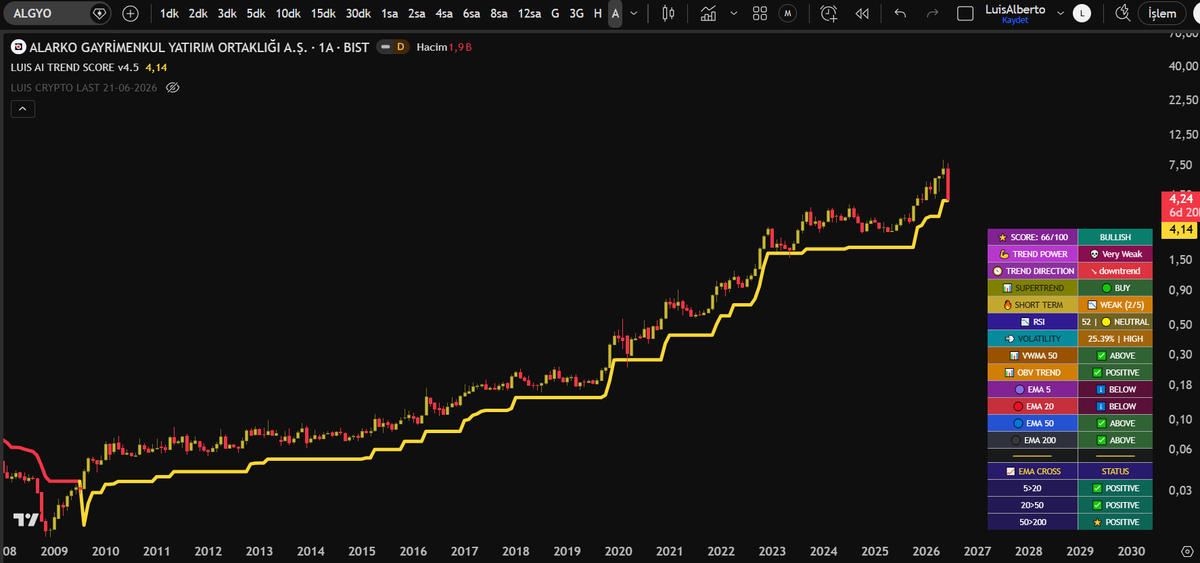Show the hidden LUIS CRYPTO indicator via eye icon

click(172, 88)
